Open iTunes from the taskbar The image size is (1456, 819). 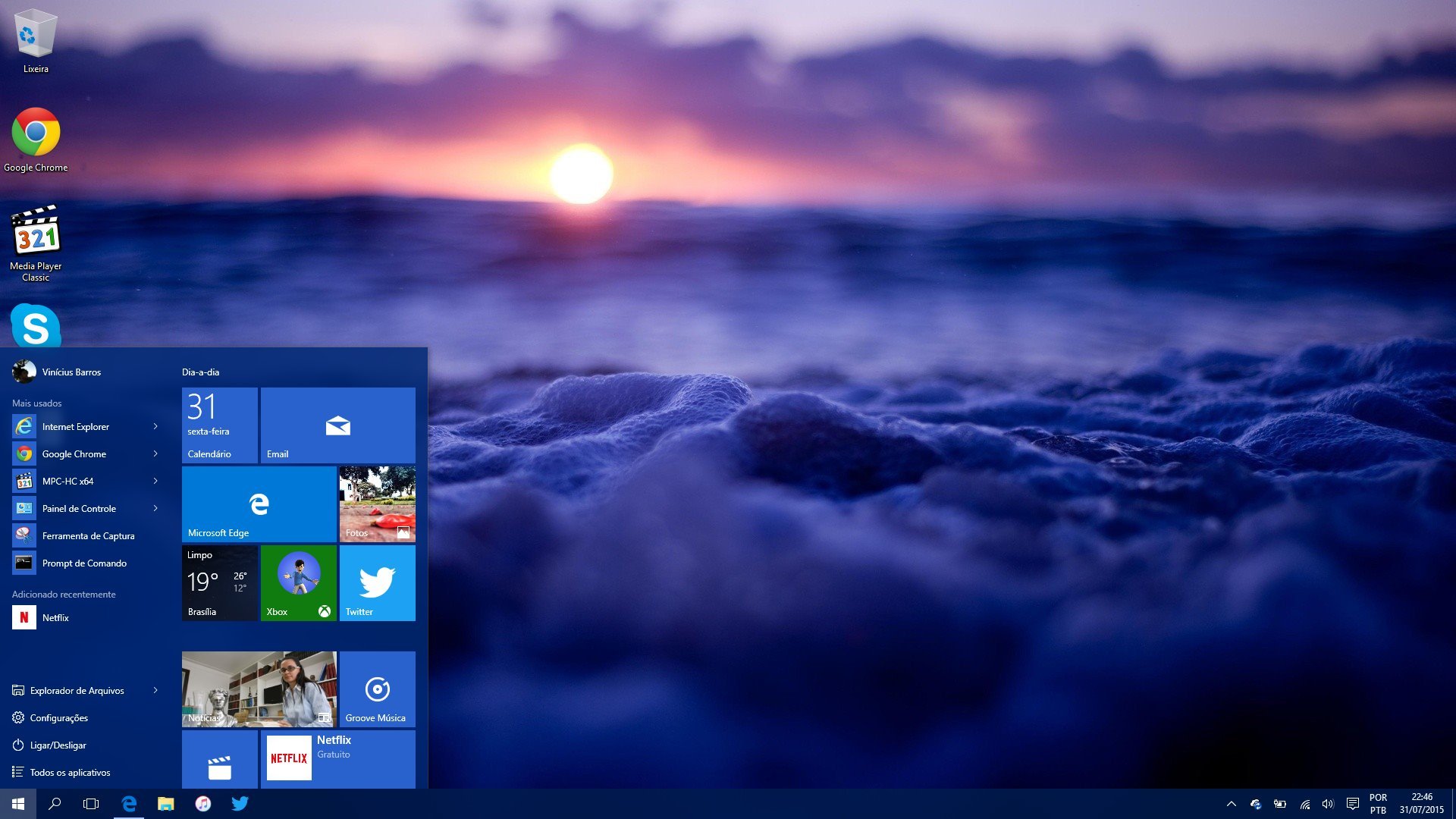tap(202, 804)
